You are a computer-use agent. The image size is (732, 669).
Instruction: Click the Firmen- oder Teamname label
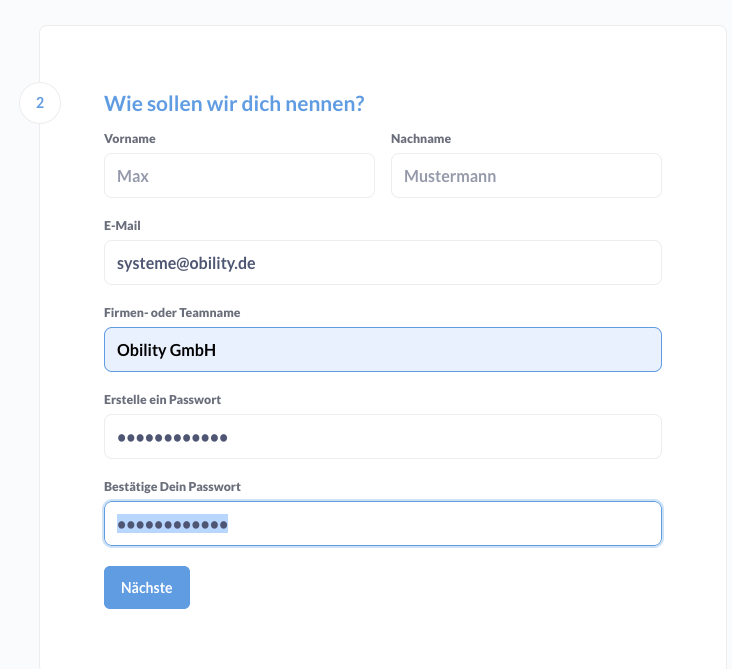[172, 313]
